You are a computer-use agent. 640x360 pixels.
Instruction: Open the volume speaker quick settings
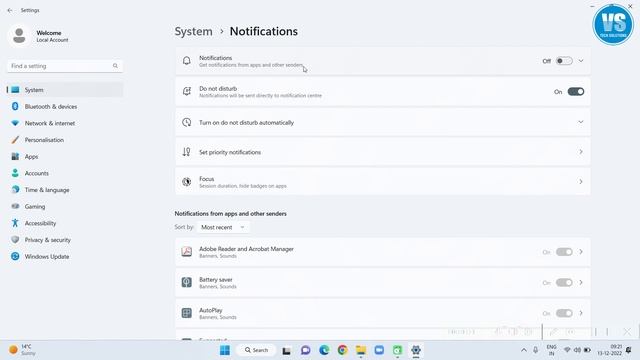pos(577,350)
